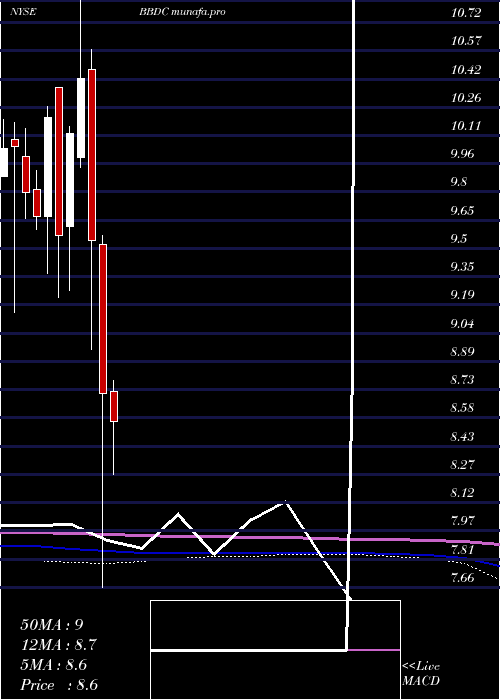The height and width of the screenshot is (700, 500).
Task: Click the last small red candlestick near 8.6
Action: pyautogui.click(x=114, y=406)
